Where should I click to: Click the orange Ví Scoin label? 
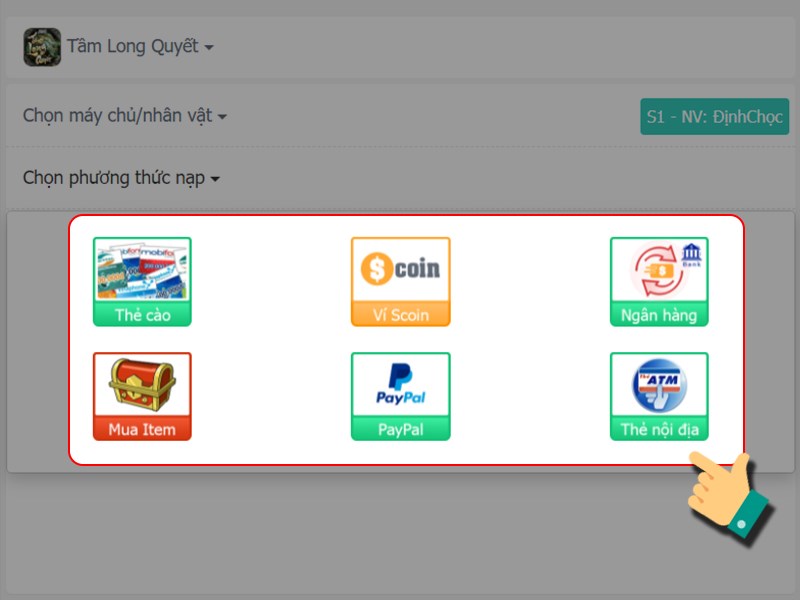pyautogui.click(x=401, y=314)
